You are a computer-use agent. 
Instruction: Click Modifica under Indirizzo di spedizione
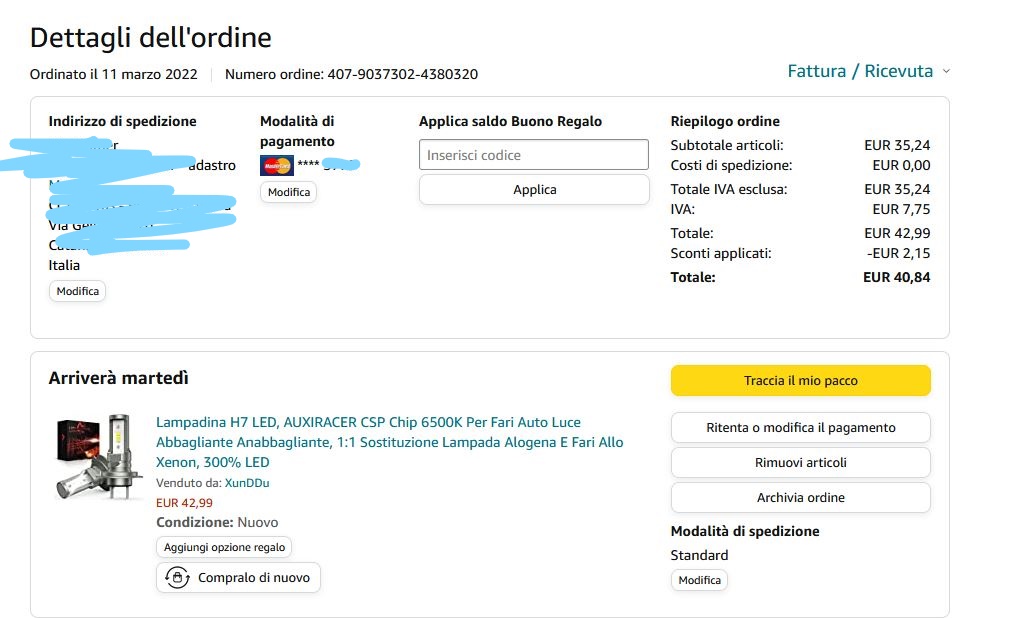(77, 291)
